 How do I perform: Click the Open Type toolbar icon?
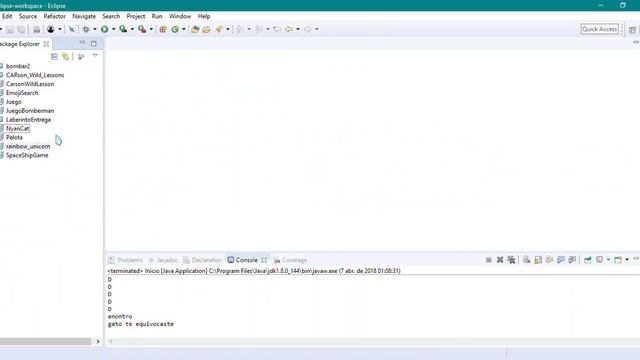point(195,29)
